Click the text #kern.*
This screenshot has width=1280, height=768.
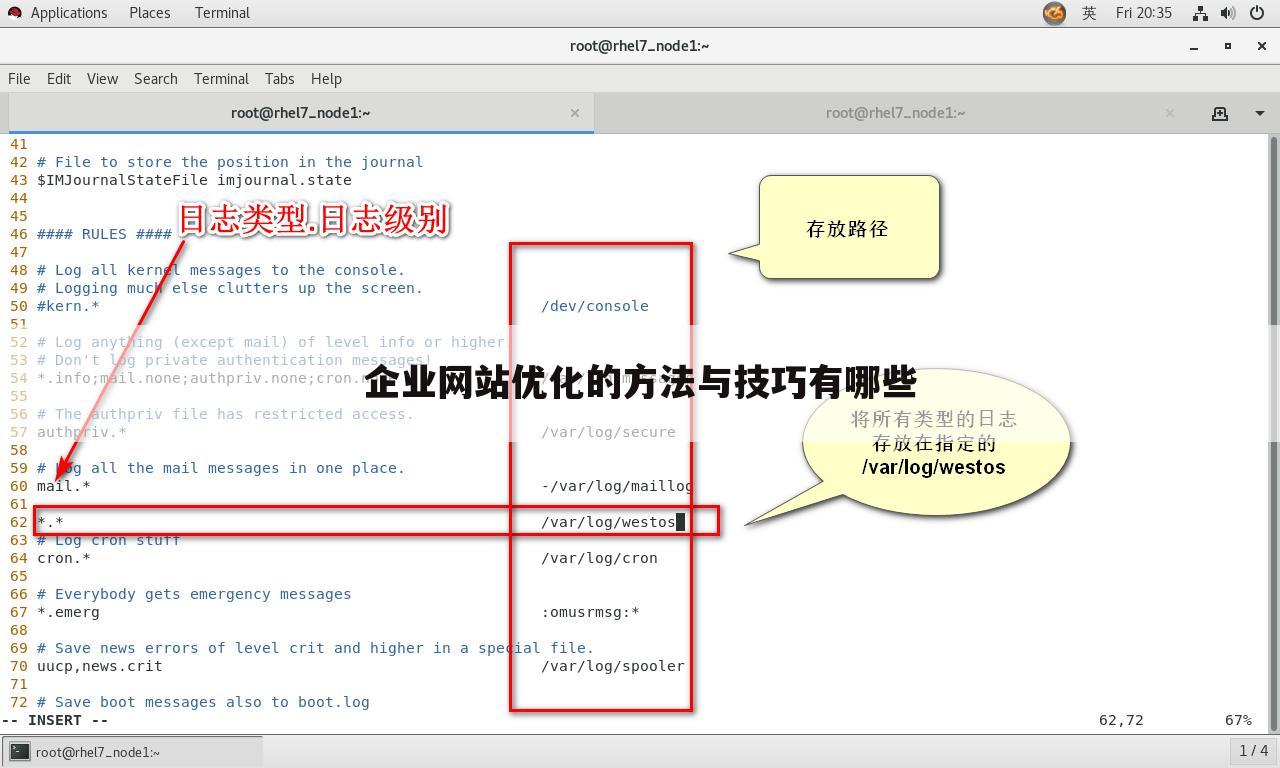pyautogui.click(x=68, y=306)
